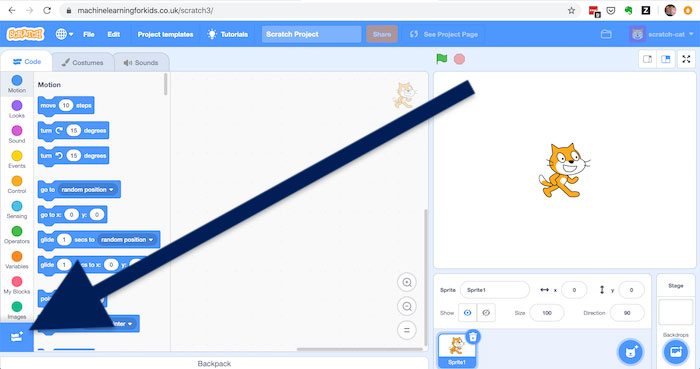The image size is (700, 369).
Task: Select the Looks block category
Action: coord(17,109)
